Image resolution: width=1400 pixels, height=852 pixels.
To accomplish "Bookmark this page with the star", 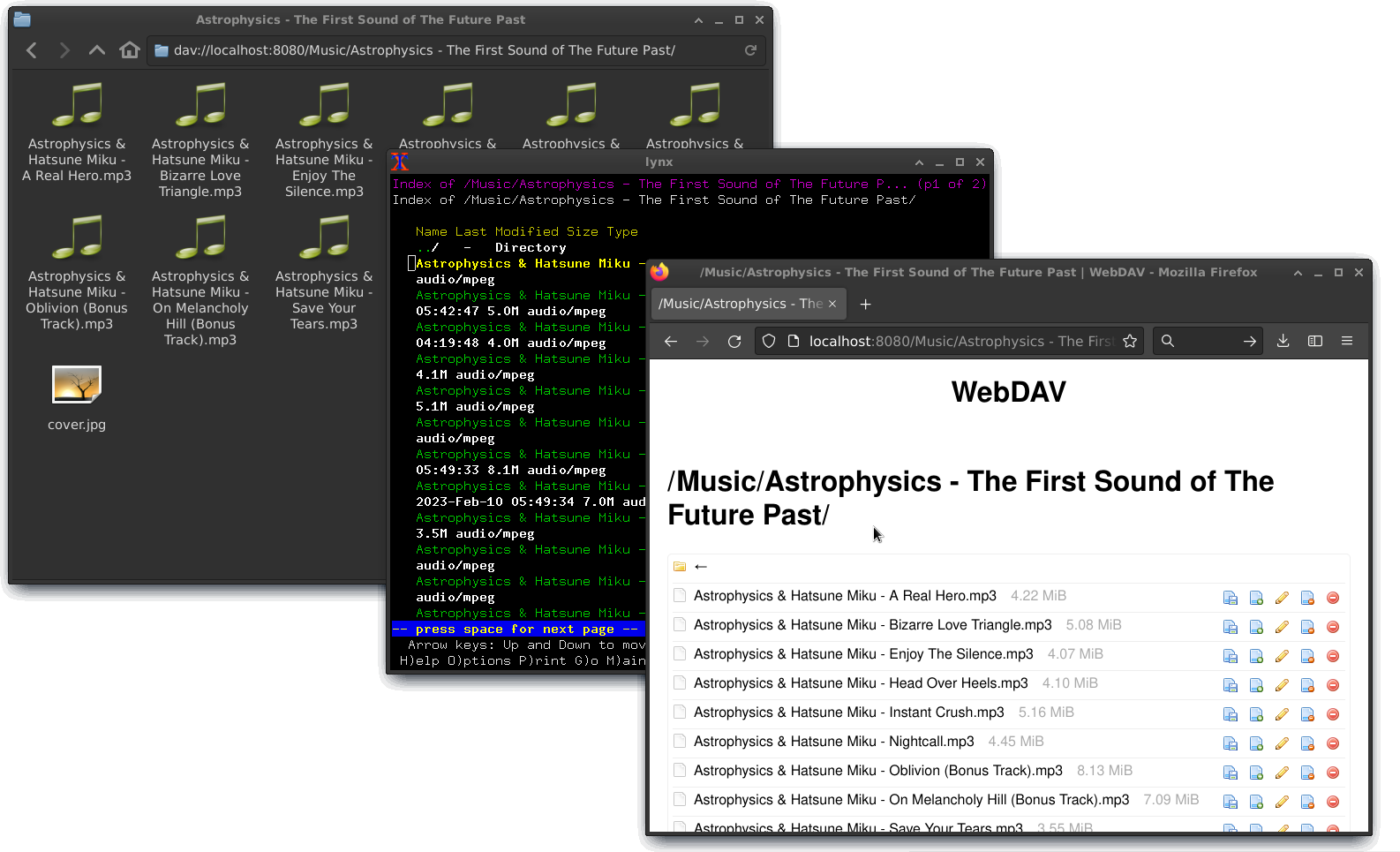I will tap(1130, 342).
